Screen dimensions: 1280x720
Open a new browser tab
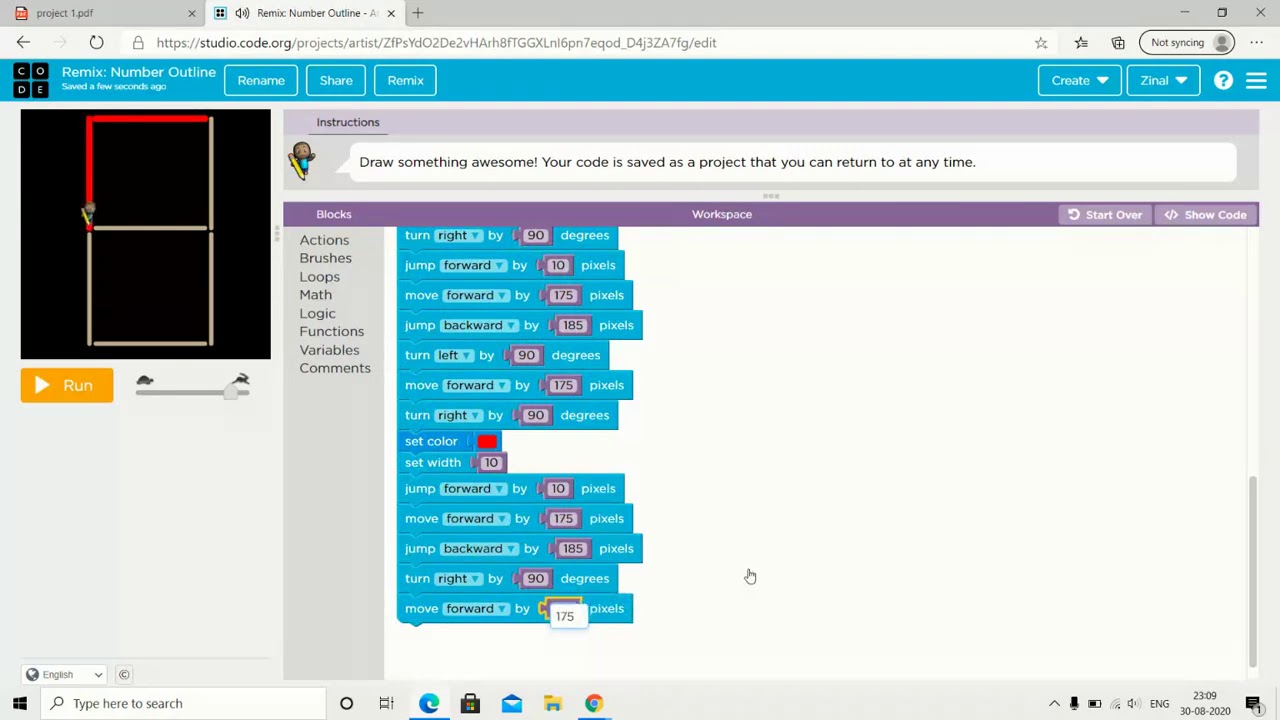(x=418, y=13)
